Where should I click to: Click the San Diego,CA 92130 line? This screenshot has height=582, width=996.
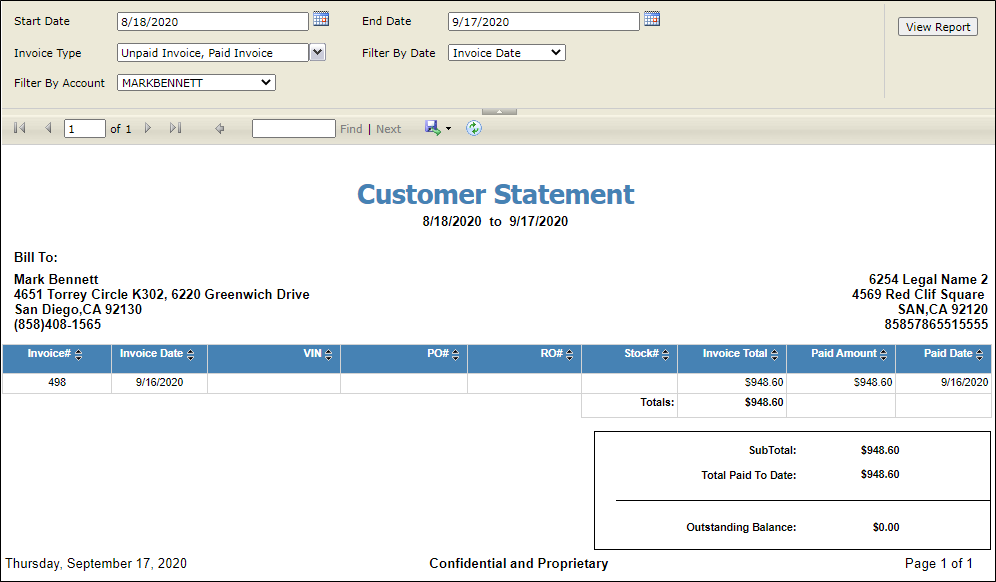(78, 310)
